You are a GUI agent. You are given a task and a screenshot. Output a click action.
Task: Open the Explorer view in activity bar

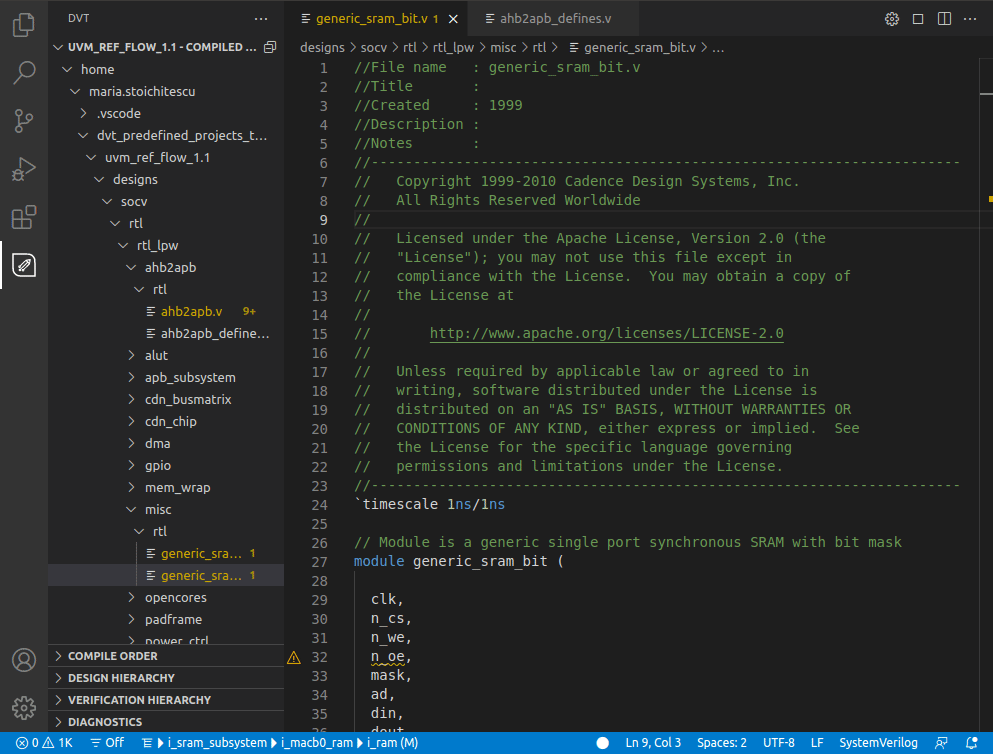(24, 25)
